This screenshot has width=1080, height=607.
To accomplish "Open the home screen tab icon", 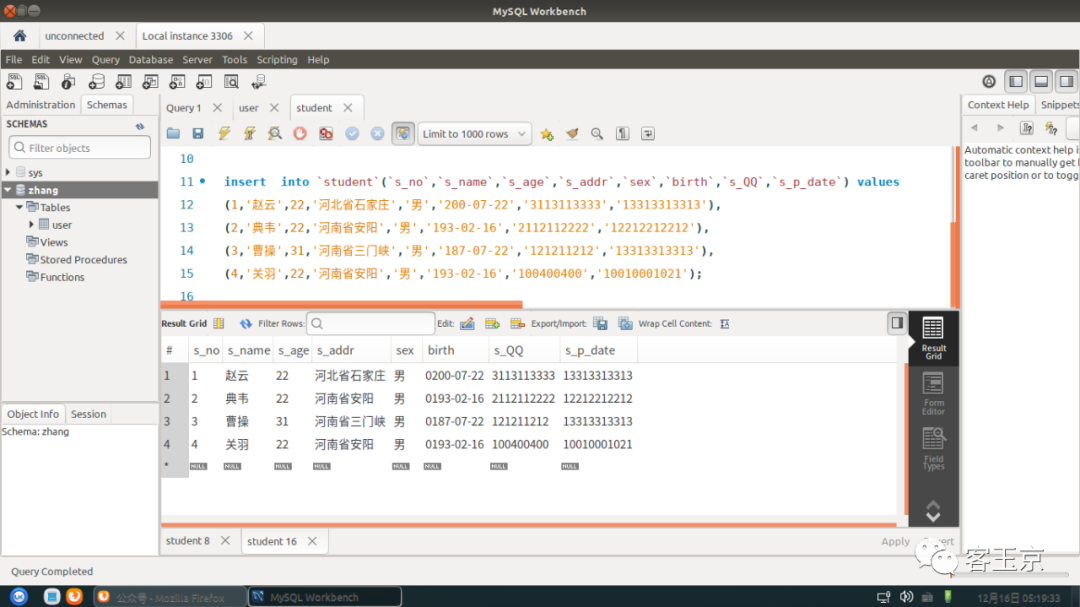I will coord(19,36).
